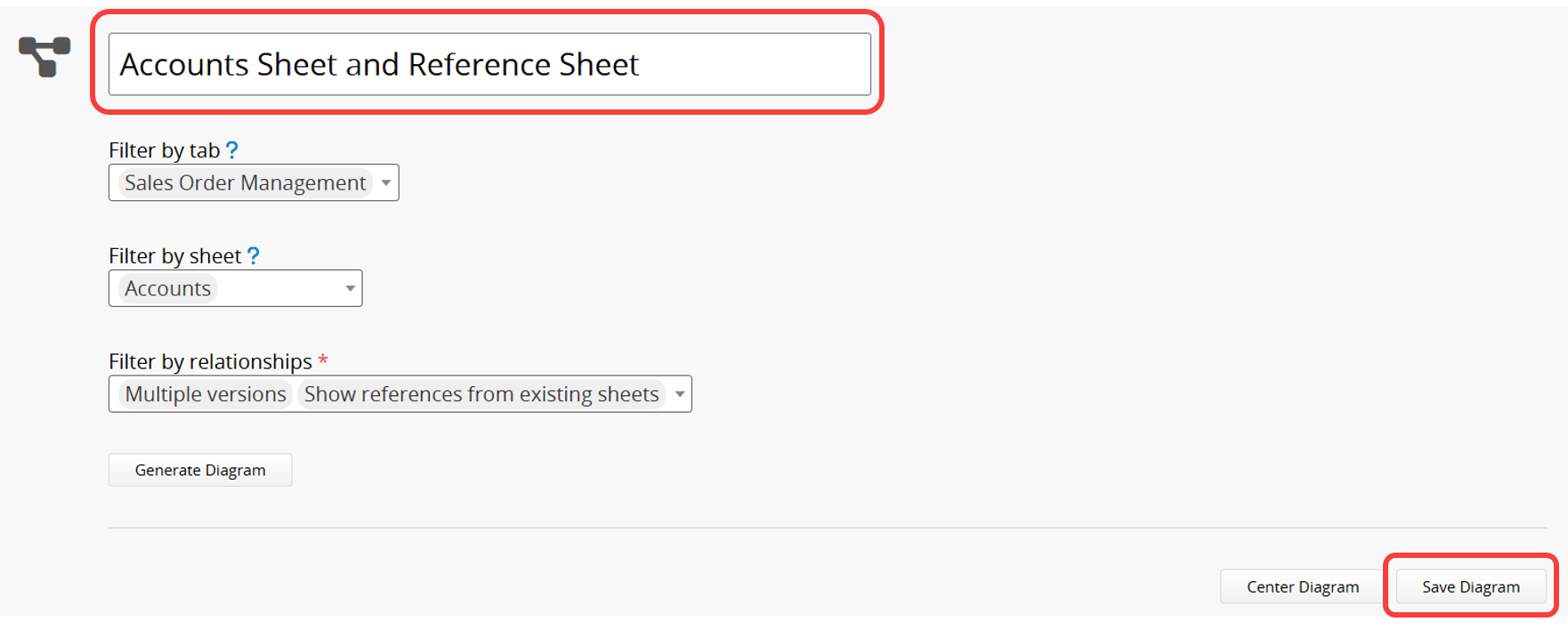Open help for Filter by tab
The width and height of the screenshot is (1568, 630).
pyautogui.click(x=232, y=149)
